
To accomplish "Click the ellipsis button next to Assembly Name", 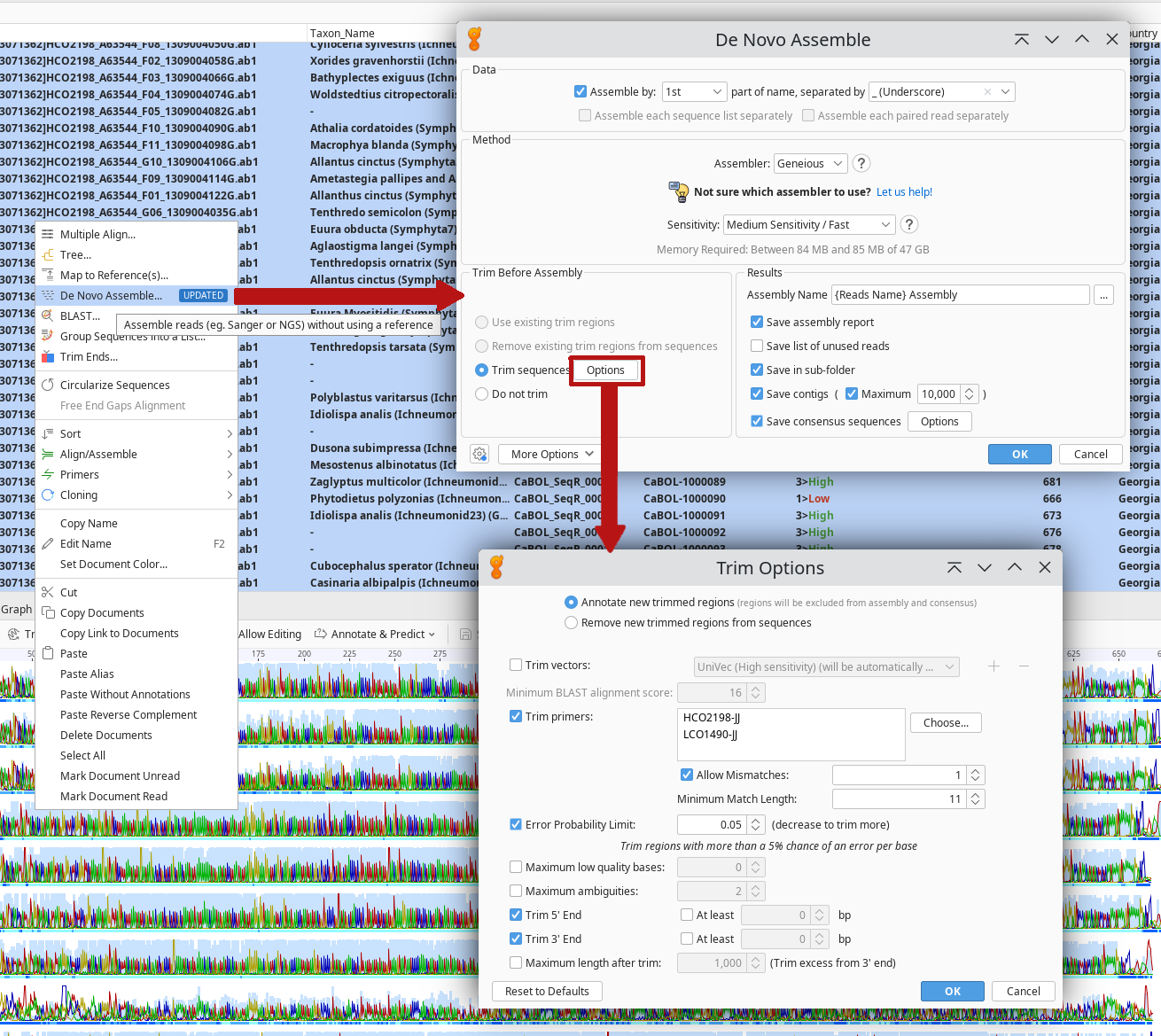I will (x=1103, y=295).
